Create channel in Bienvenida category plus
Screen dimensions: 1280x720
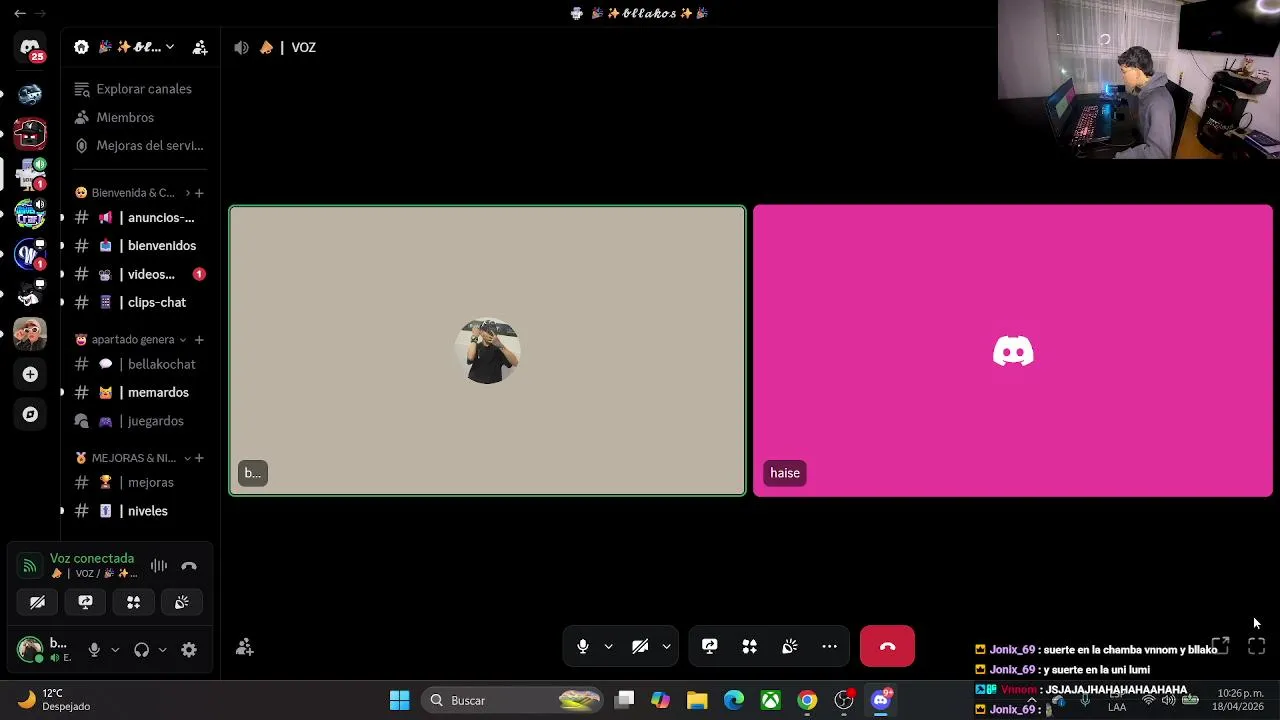[x=199, y=193]
